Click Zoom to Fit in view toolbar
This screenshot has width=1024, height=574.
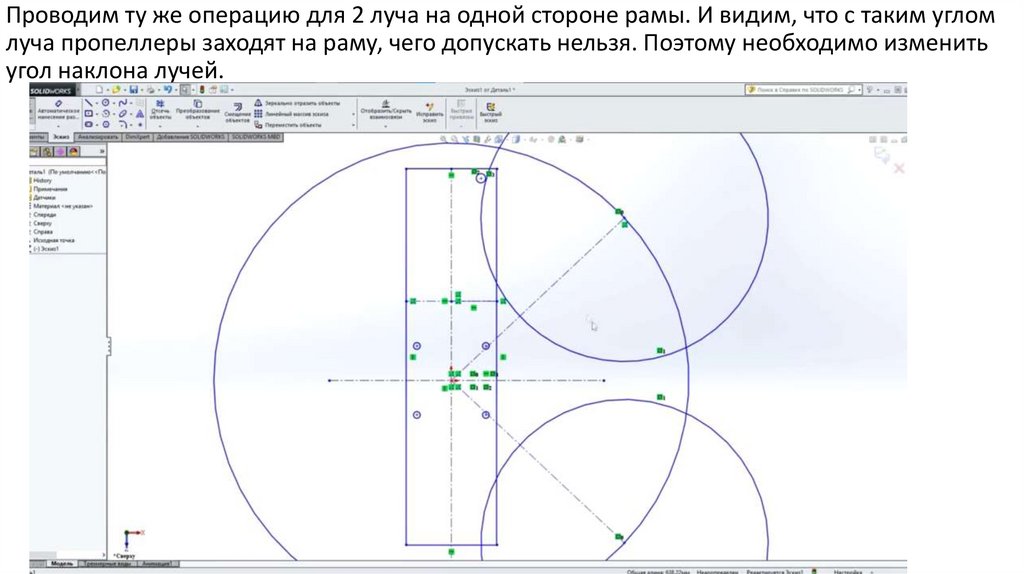[443, 139]
